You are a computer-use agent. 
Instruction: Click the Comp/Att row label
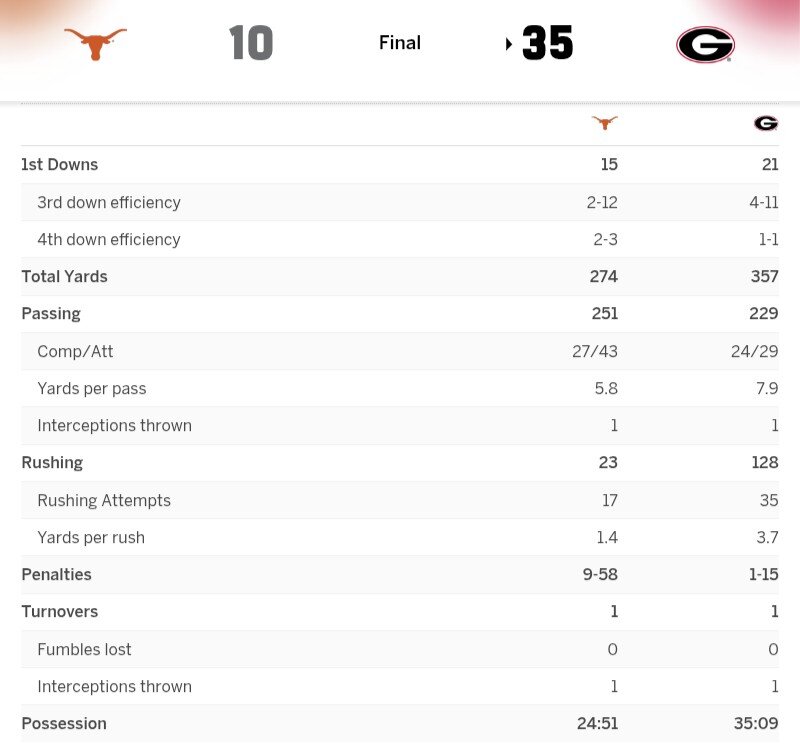[75, 351]
